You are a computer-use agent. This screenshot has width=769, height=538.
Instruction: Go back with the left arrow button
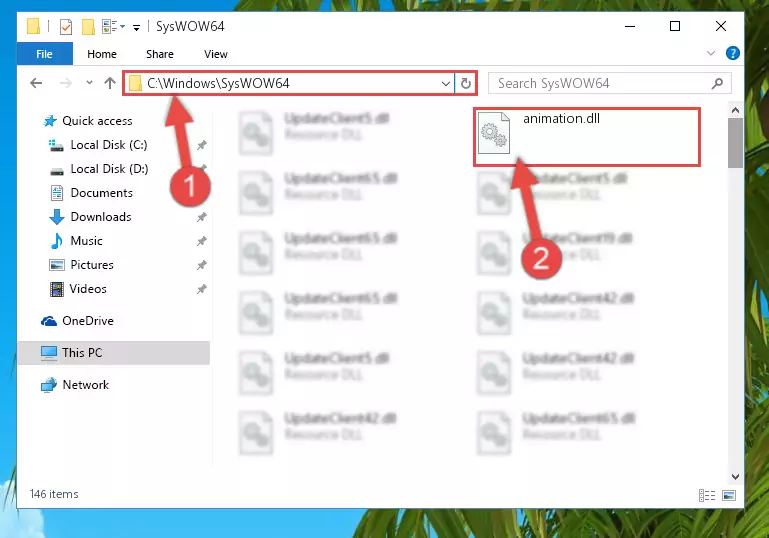36,83
